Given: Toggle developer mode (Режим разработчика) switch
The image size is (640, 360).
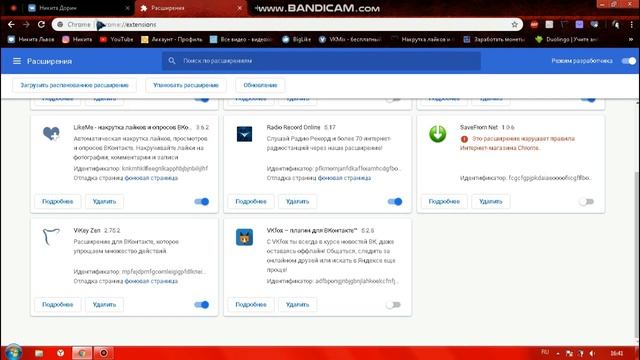Looking at the screenshot, I should coord(629,61).
